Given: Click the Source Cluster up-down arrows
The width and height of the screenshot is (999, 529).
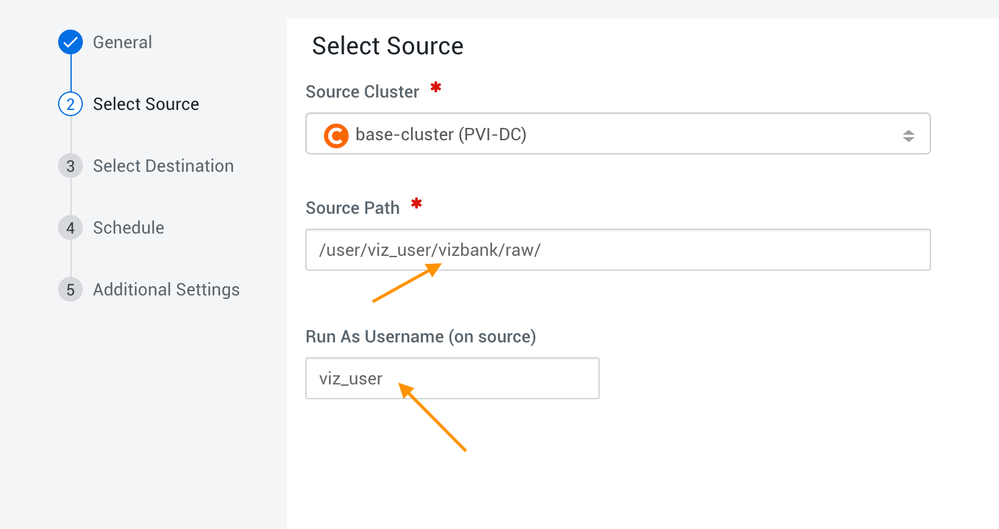Looking at the screenshot, I should [908, 135].
